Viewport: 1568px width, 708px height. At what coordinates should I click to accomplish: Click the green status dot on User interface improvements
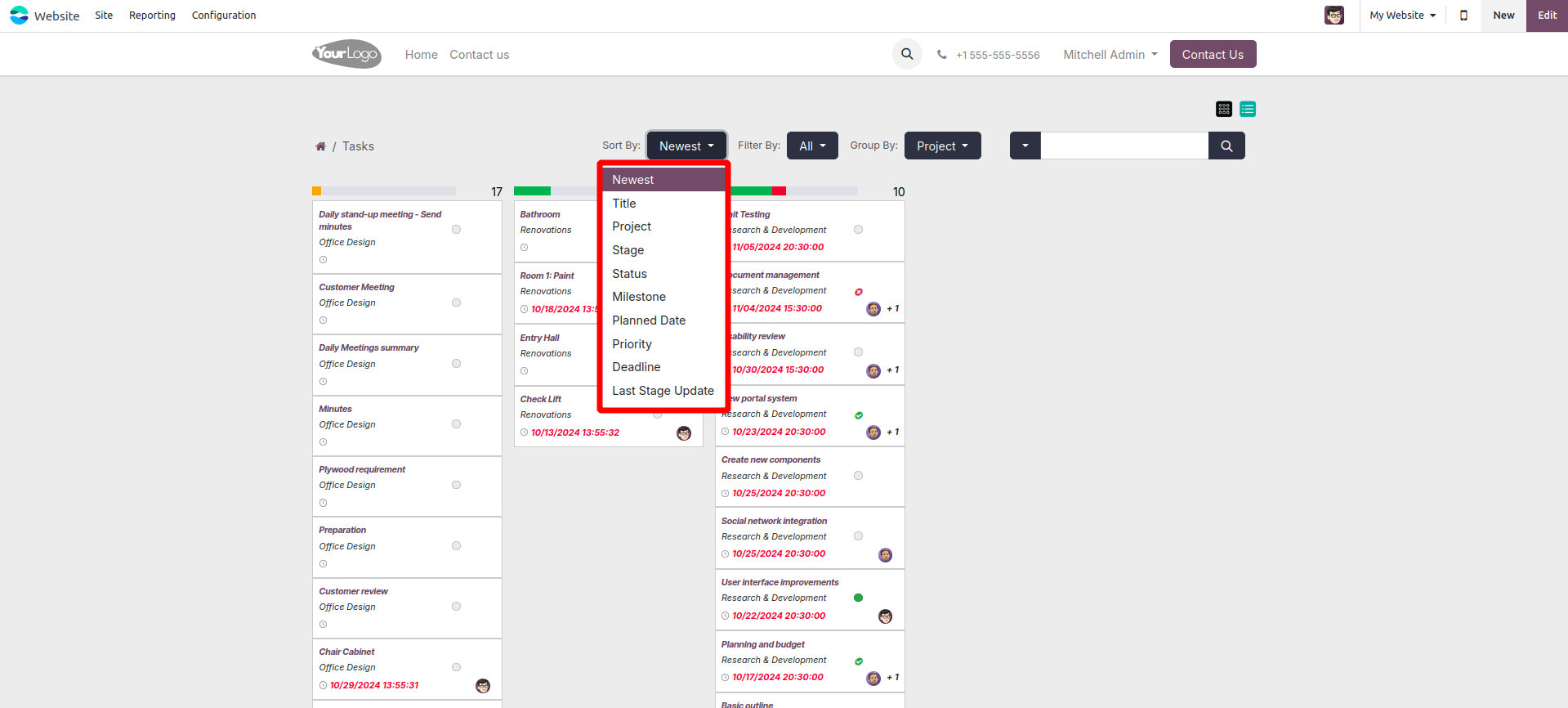click(x=858, y=598)
